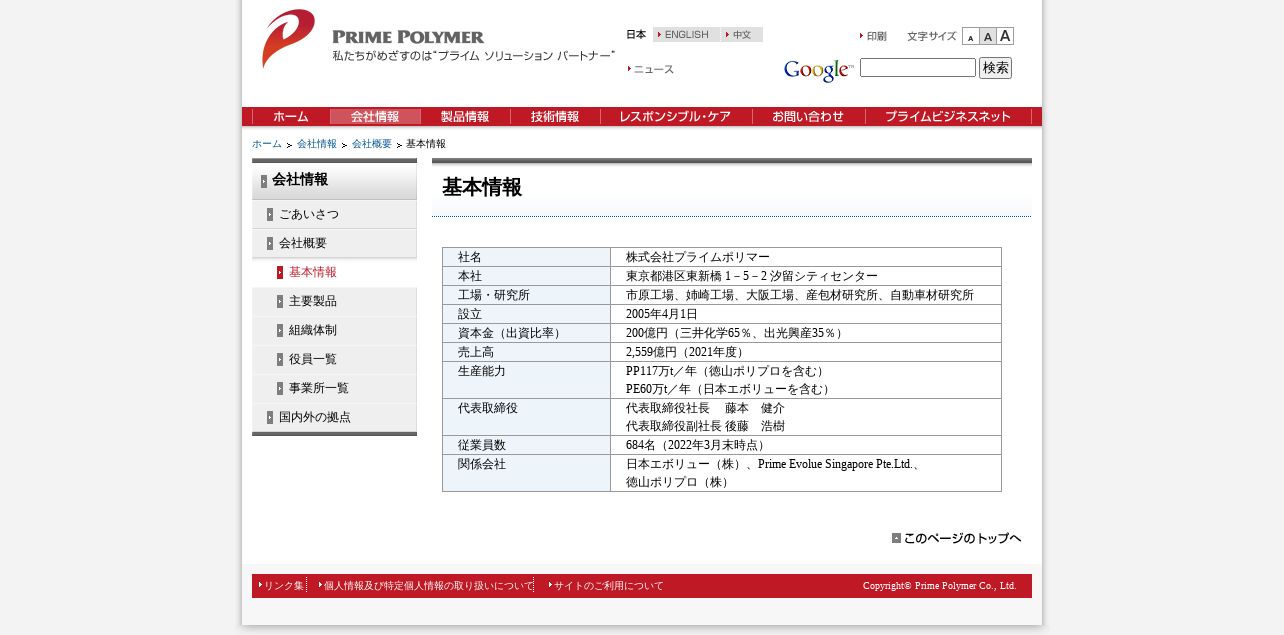
Task: Open 会社概要 in the sidebar
Action: pyautogui.click(x=334, y=243)
